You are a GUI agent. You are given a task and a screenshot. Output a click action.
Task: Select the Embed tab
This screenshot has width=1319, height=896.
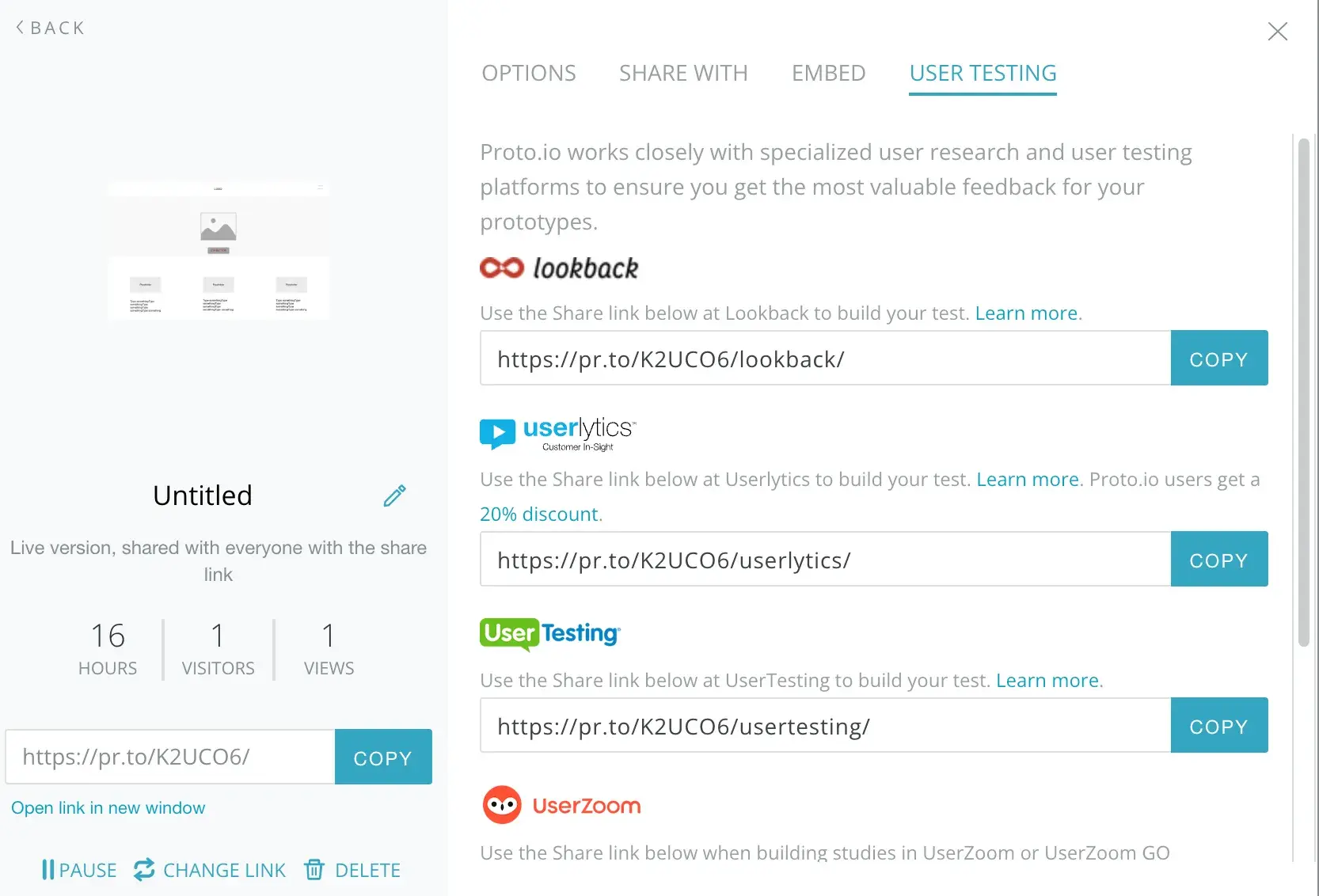(x=828, y=73)
